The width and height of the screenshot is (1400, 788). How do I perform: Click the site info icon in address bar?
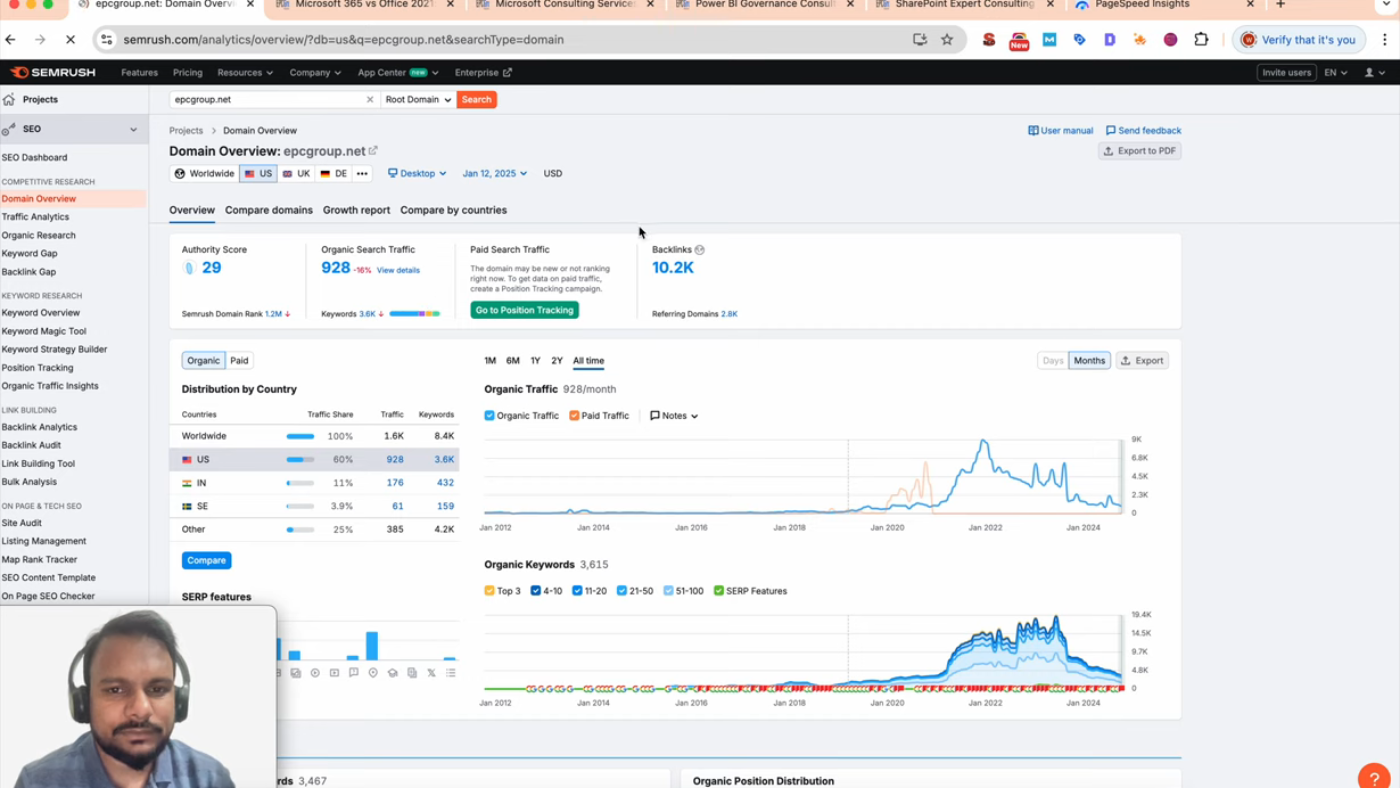pyautogui.click(x=107, y=40)
